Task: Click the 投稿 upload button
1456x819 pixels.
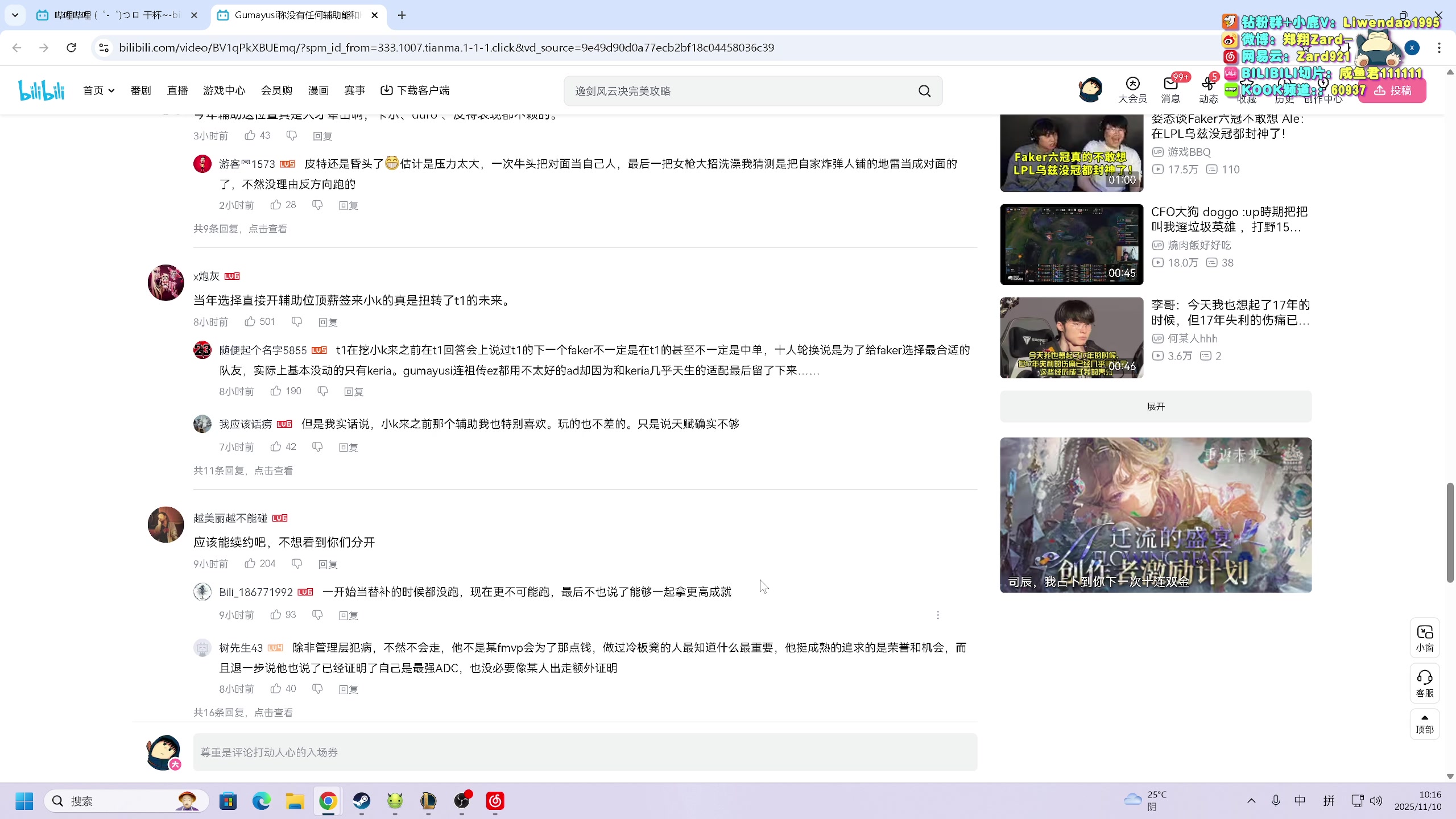Action: coord(1393,90)
